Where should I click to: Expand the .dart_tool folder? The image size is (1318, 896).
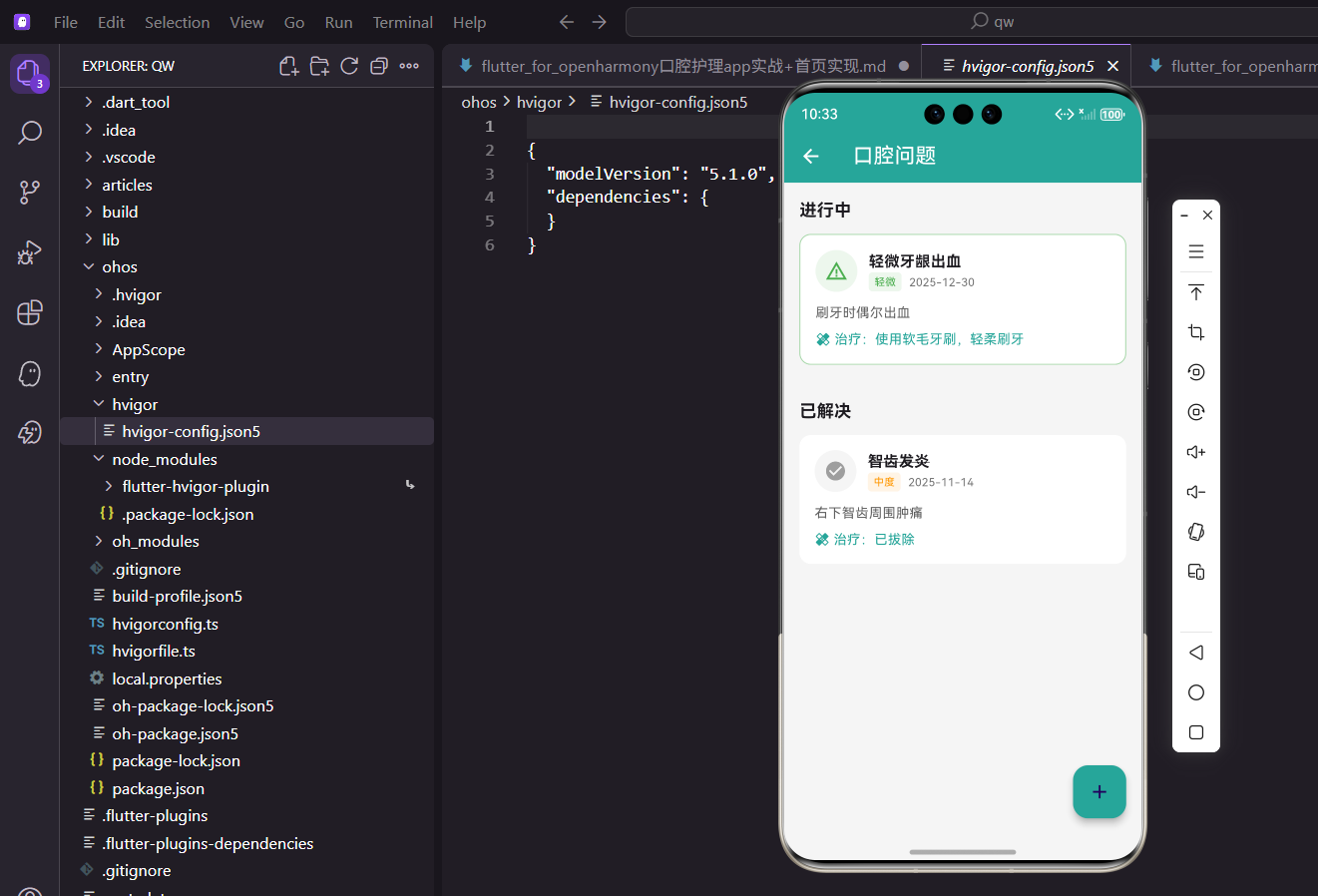[246, 102]
